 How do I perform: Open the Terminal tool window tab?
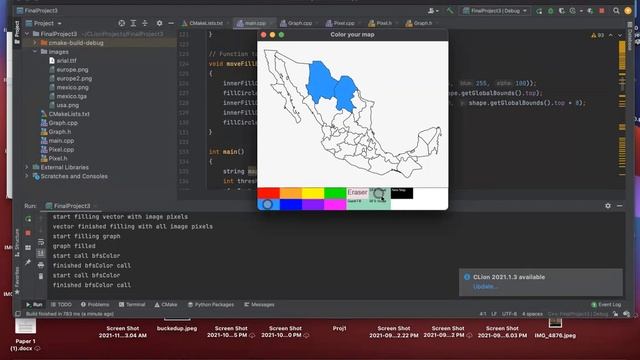[132, 304]
